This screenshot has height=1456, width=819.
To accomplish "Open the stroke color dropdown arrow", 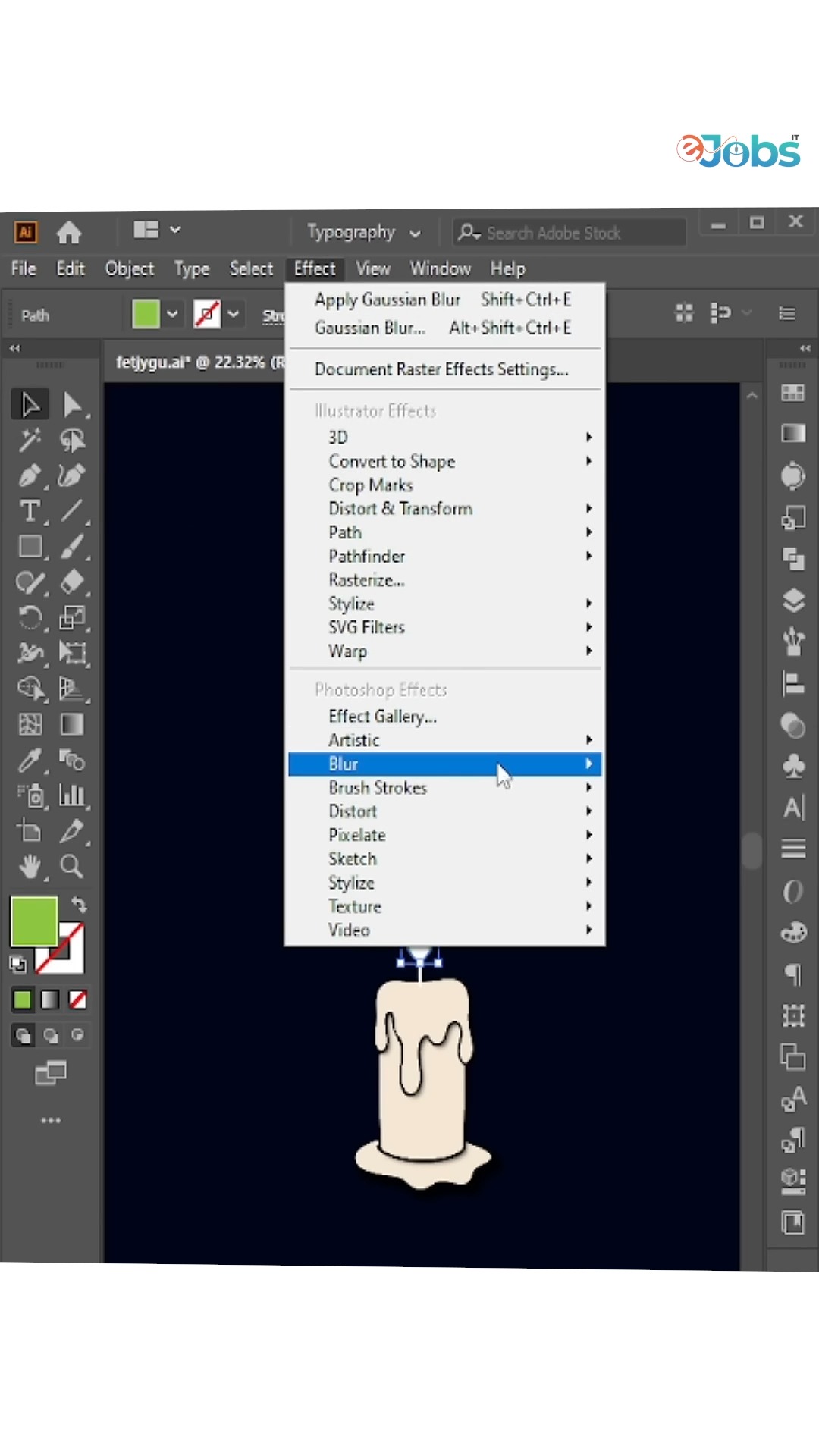I will 234,314.
